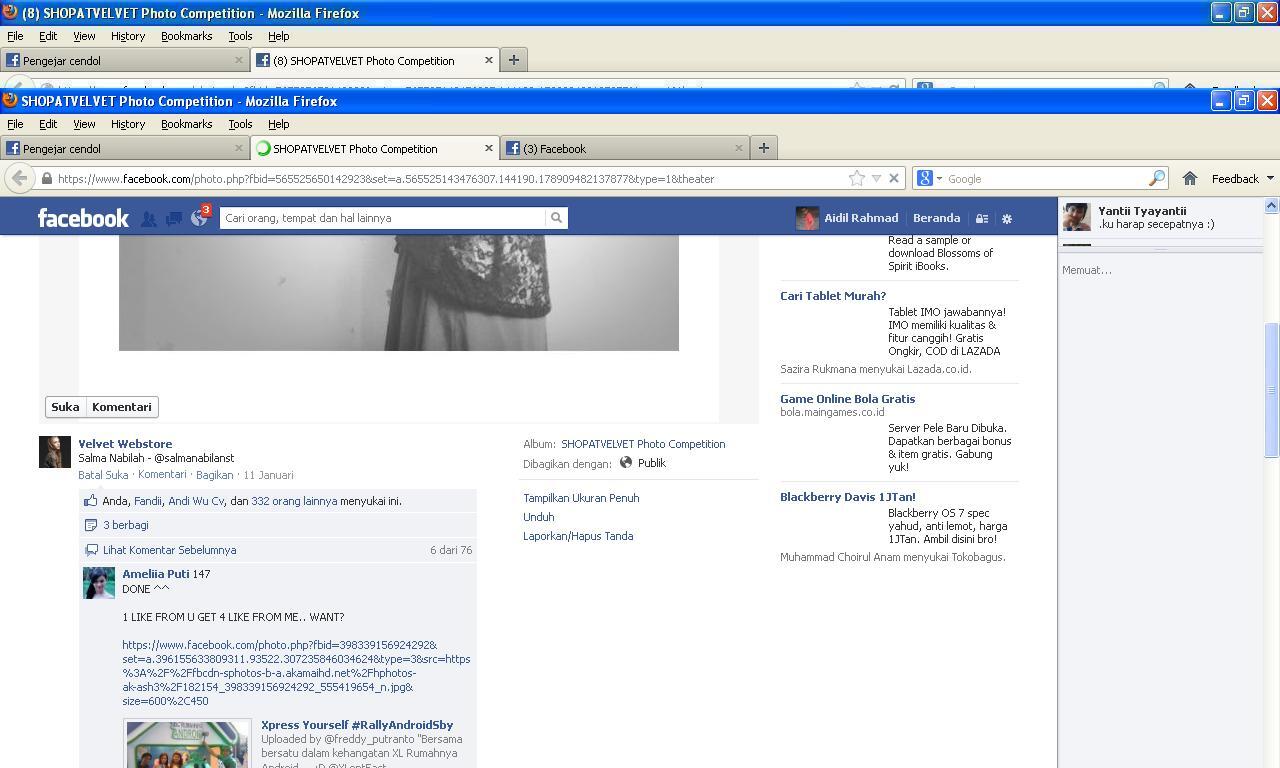Open Aidil Rahmad's profile picture in the header
Viewport: 1280px width, 768px height.
click(x=807, y=218)
